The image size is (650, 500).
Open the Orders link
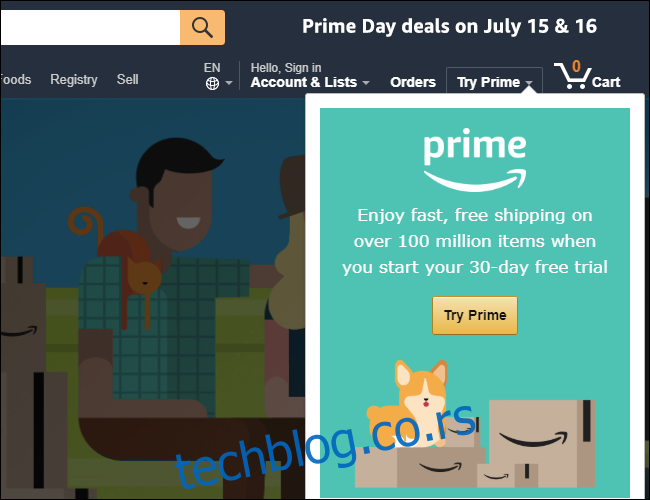click(x=413, y=82)
